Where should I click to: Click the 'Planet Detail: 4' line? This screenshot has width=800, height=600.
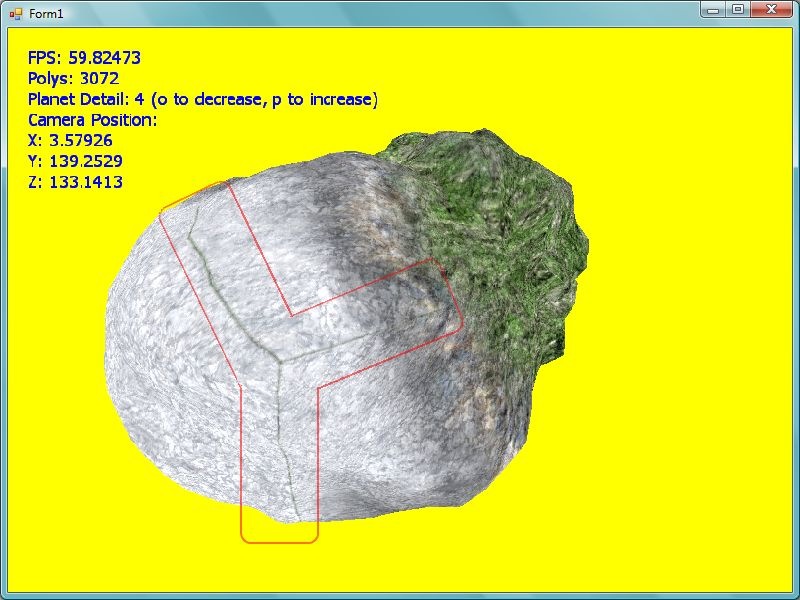click(203, 99)
